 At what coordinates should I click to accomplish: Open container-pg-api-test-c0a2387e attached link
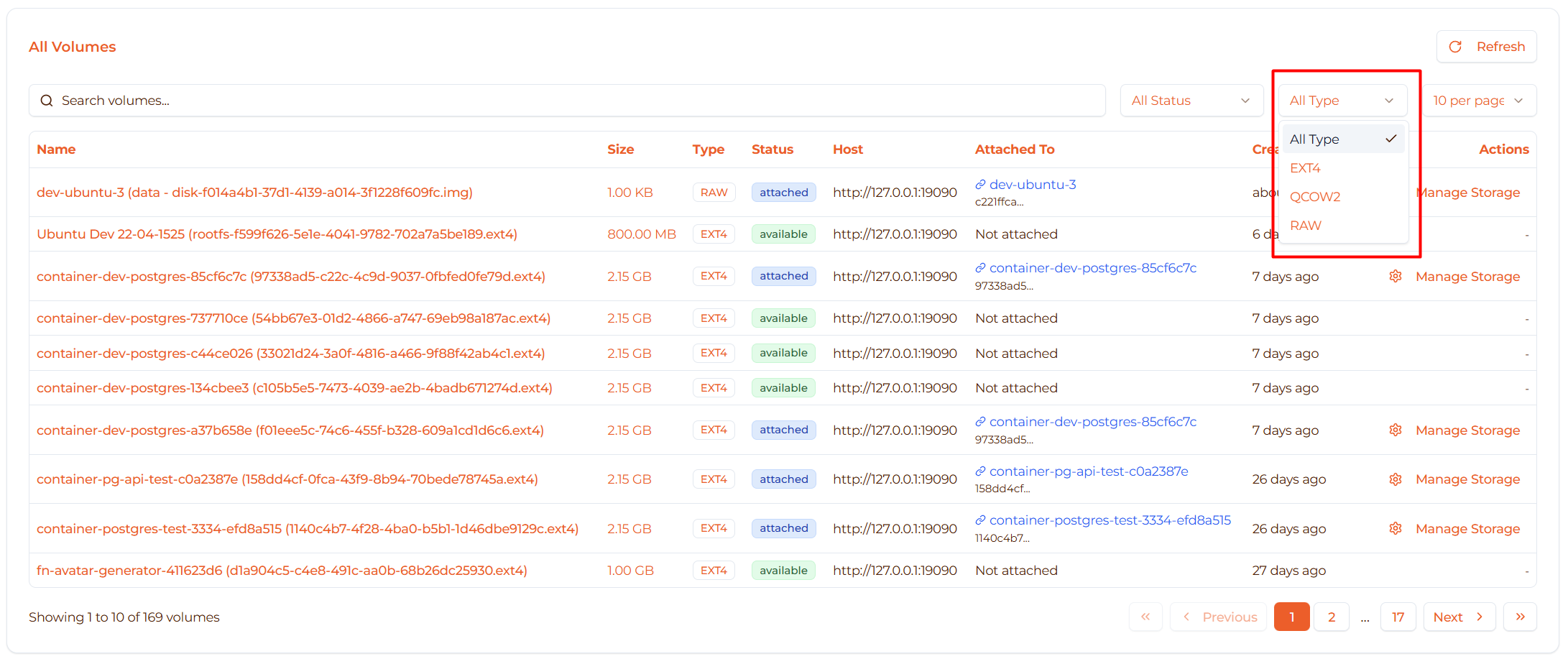pyautogui.click(x=1088, y=471)
